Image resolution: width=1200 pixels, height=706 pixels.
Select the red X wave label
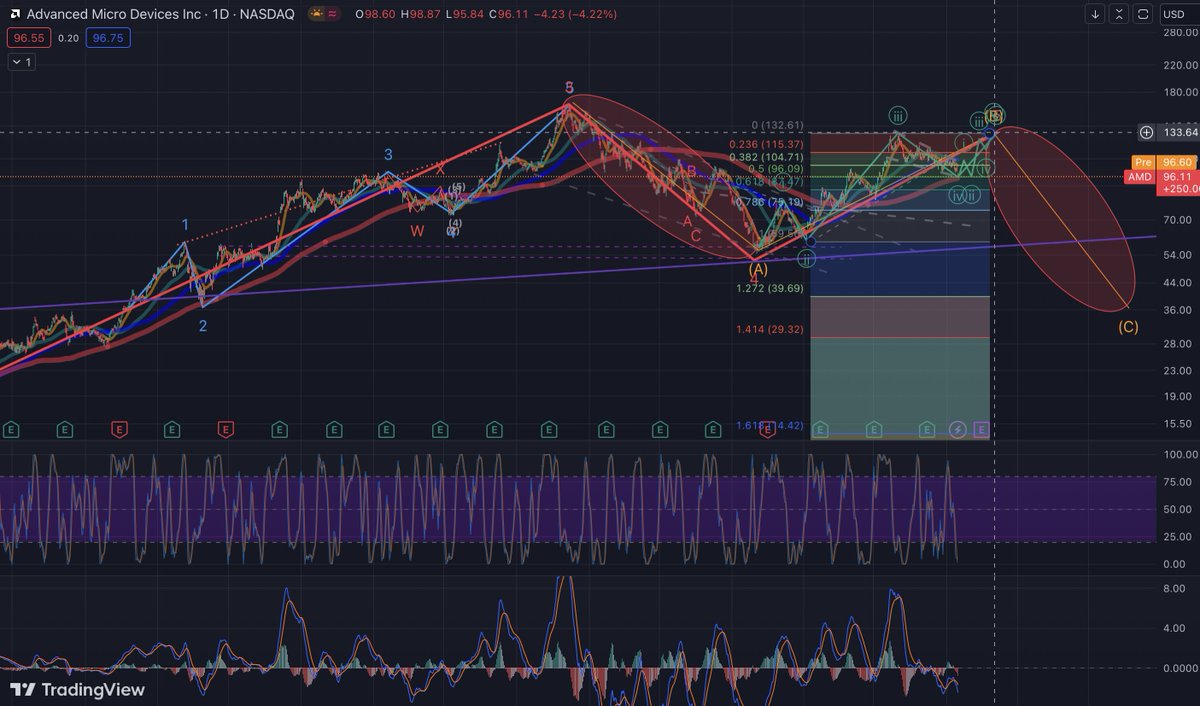439,168
